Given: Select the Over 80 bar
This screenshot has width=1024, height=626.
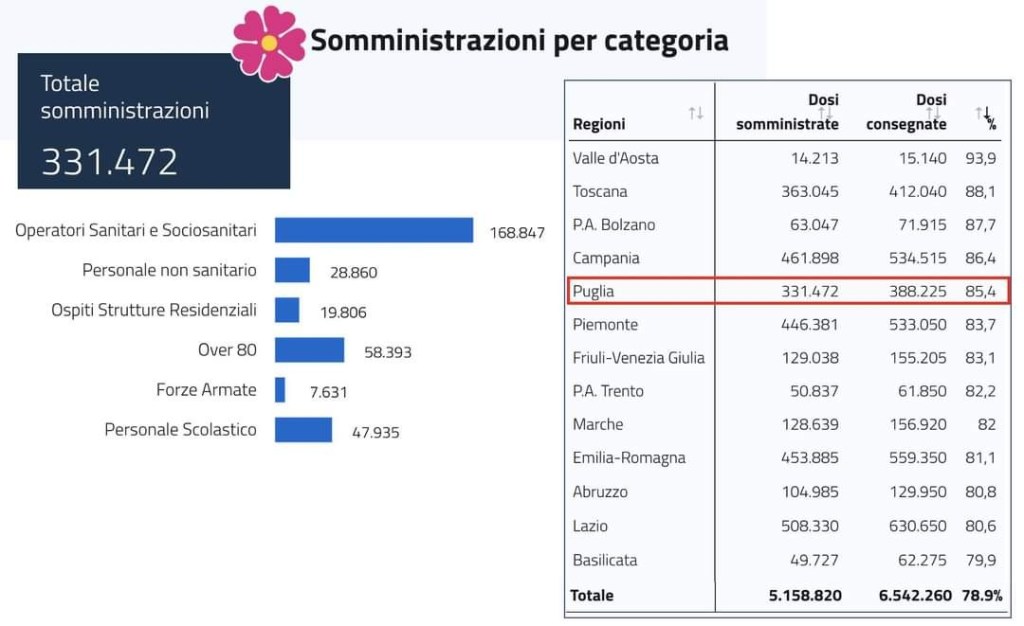Looking at the screenshot, I should 309,350.
